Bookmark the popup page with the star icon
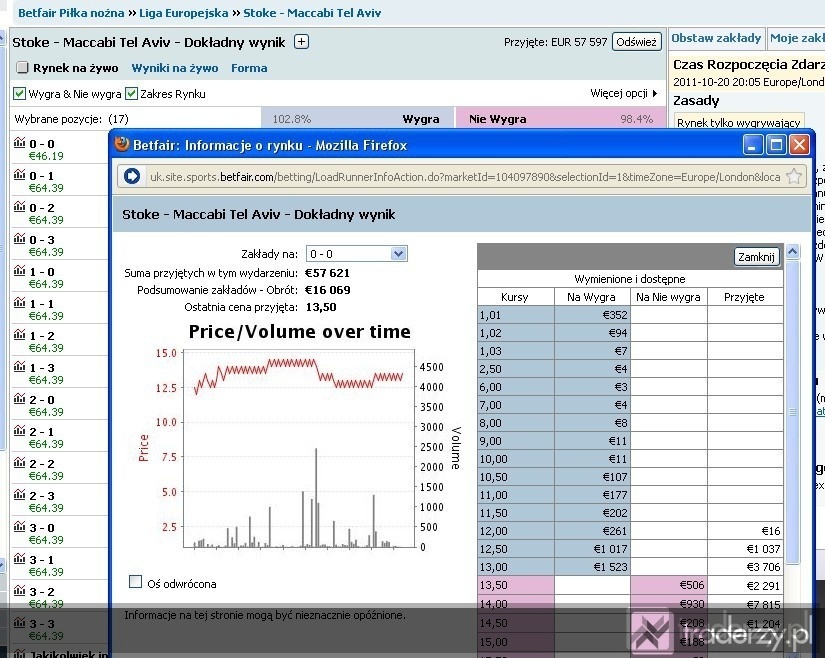The width and height of the screenshot is (825, 658). [x=793, y=176]
